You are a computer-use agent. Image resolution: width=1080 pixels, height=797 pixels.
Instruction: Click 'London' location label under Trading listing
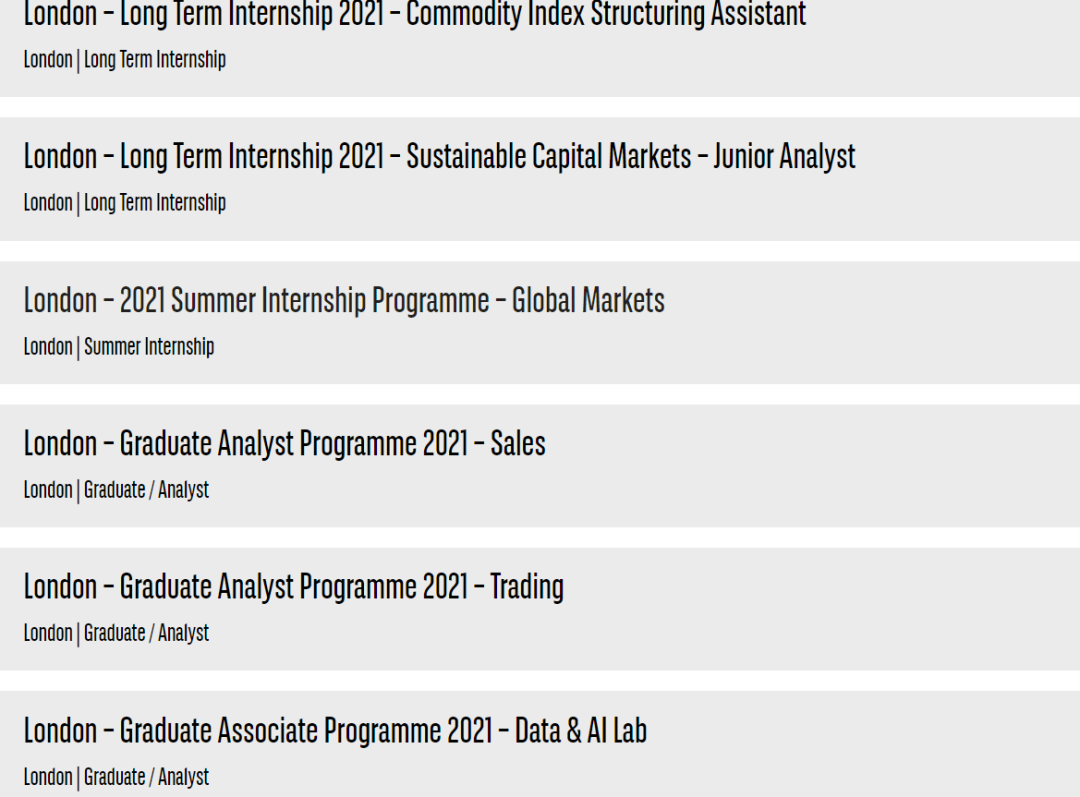pos(48,633)
